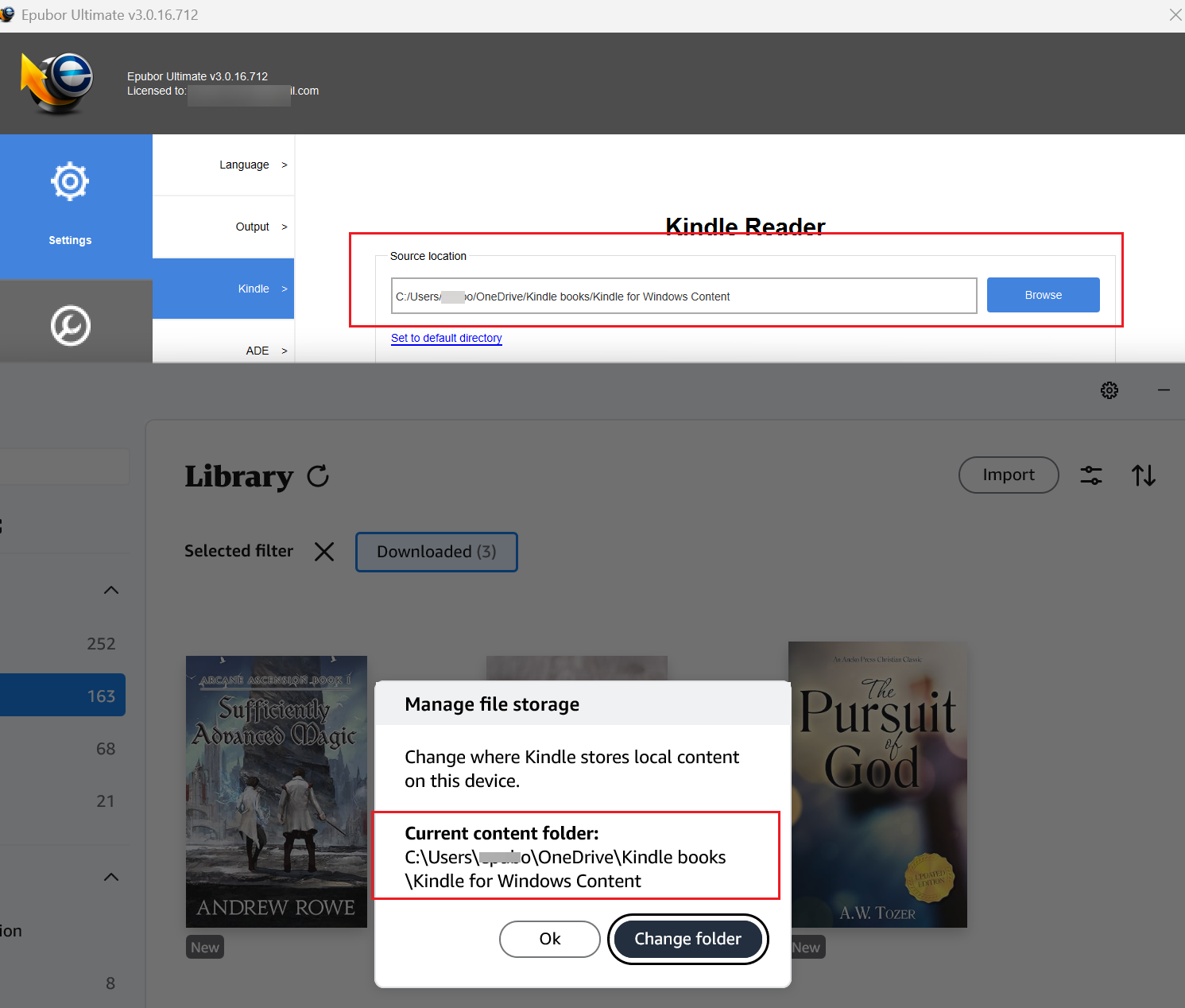The height and width of the screenshot is (1008, 1185).
Task: Select the sidebar item with count 252
Action: pos(63,644)
